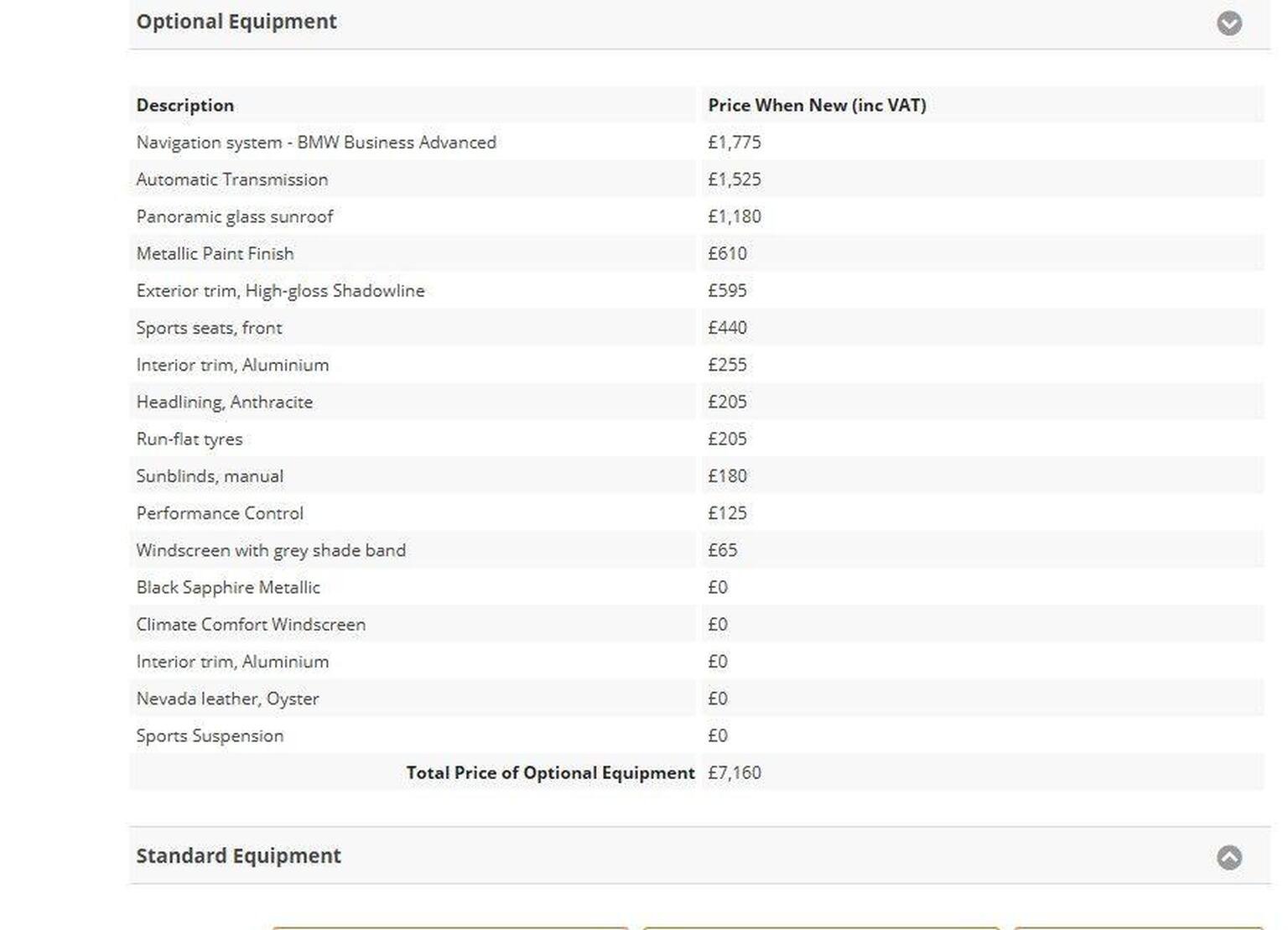Collapse the Optional Equipment chevron icon

click(x=1228, y=23)
